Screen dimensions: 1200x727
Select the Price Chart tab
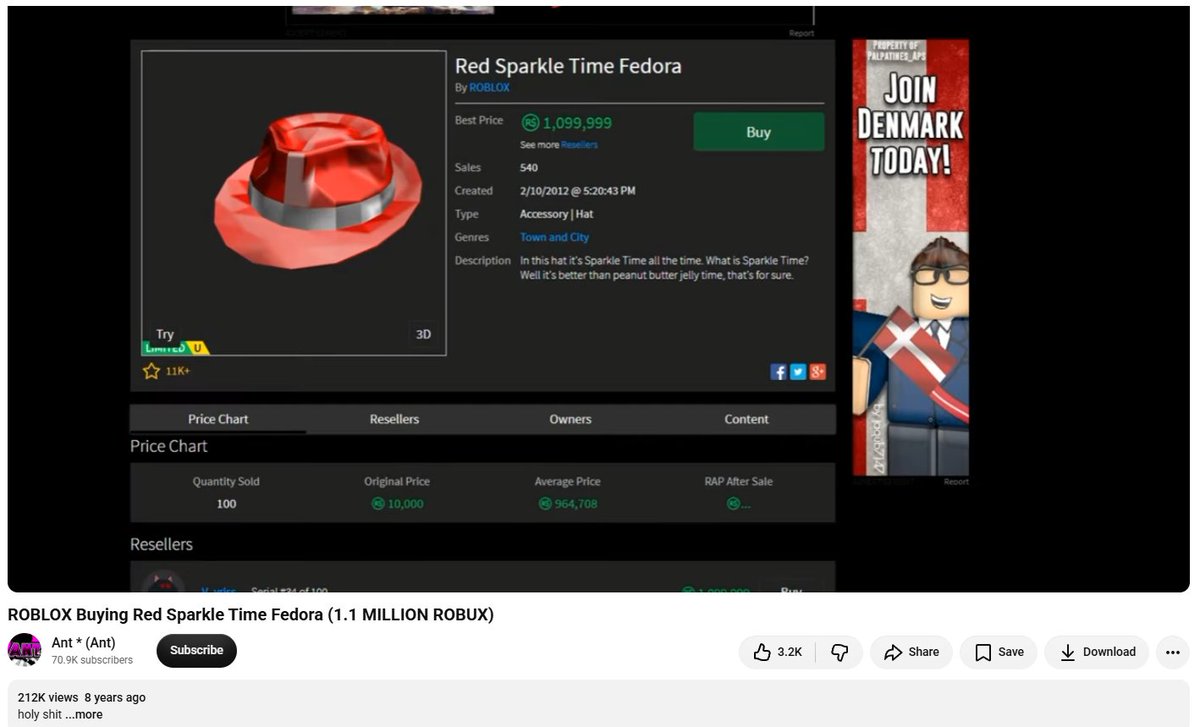coord(218,419)
